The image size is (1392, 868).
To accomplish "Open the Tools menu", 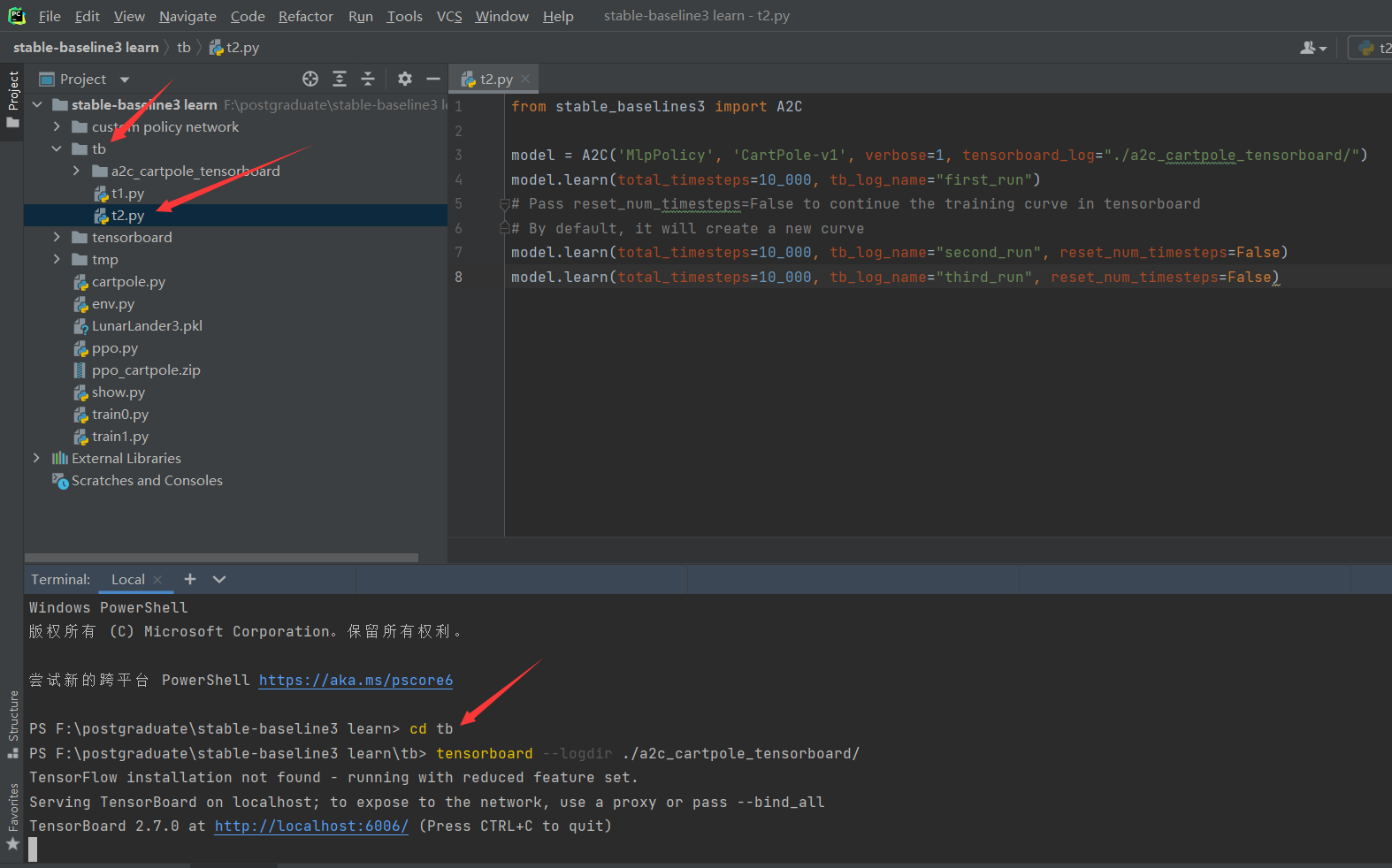I will point(405,16).
